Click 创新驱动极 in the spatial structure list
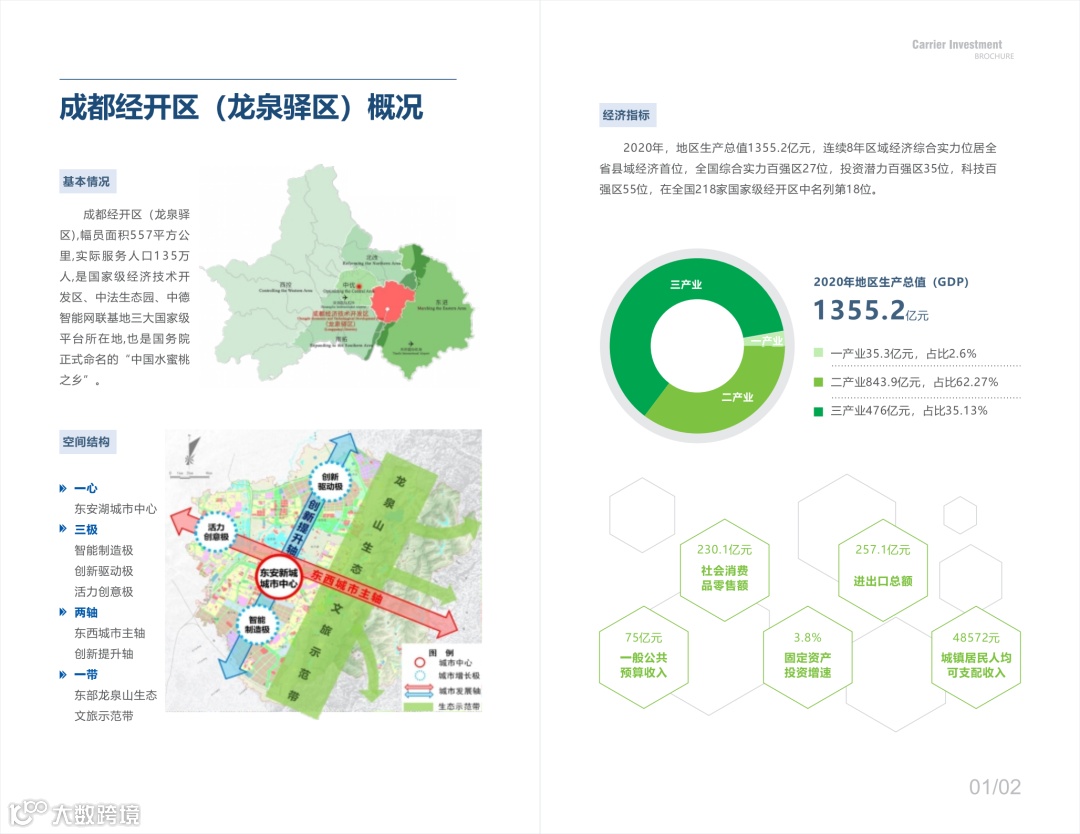 point(104,571)
